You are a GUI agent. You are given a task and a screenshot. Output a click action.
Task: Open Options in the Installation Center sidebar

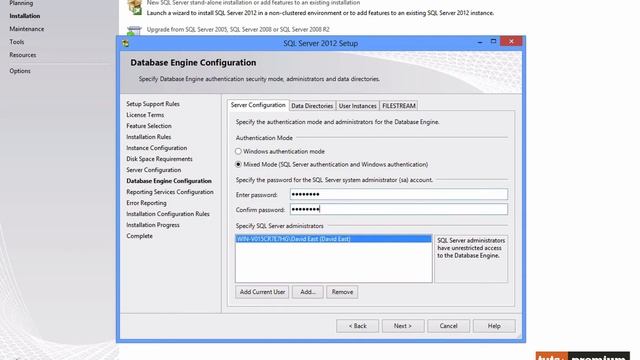(20, 71)
